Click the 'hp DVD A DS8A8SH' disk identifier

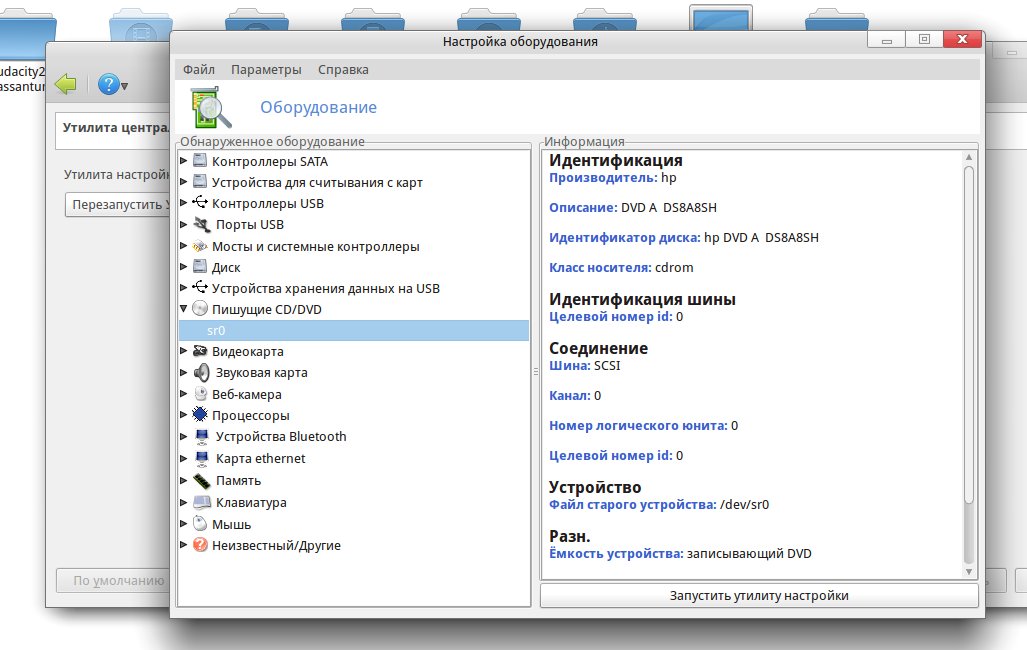tap(761, 237)
